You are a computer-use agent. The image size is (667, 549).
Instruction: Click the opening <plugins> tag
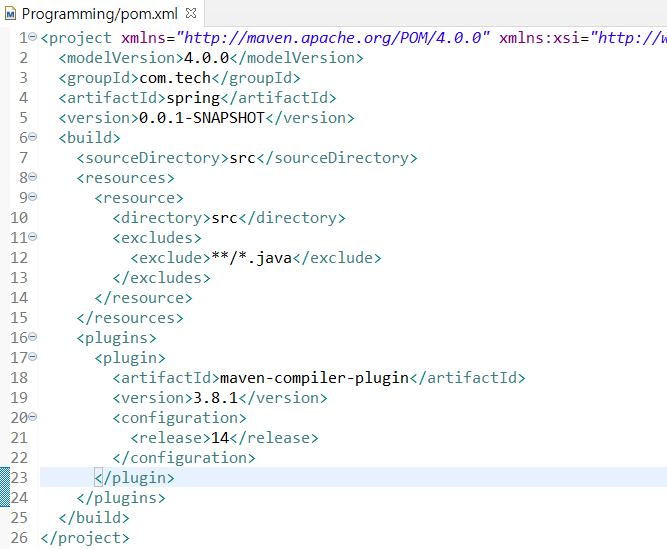tap(117, 338)
